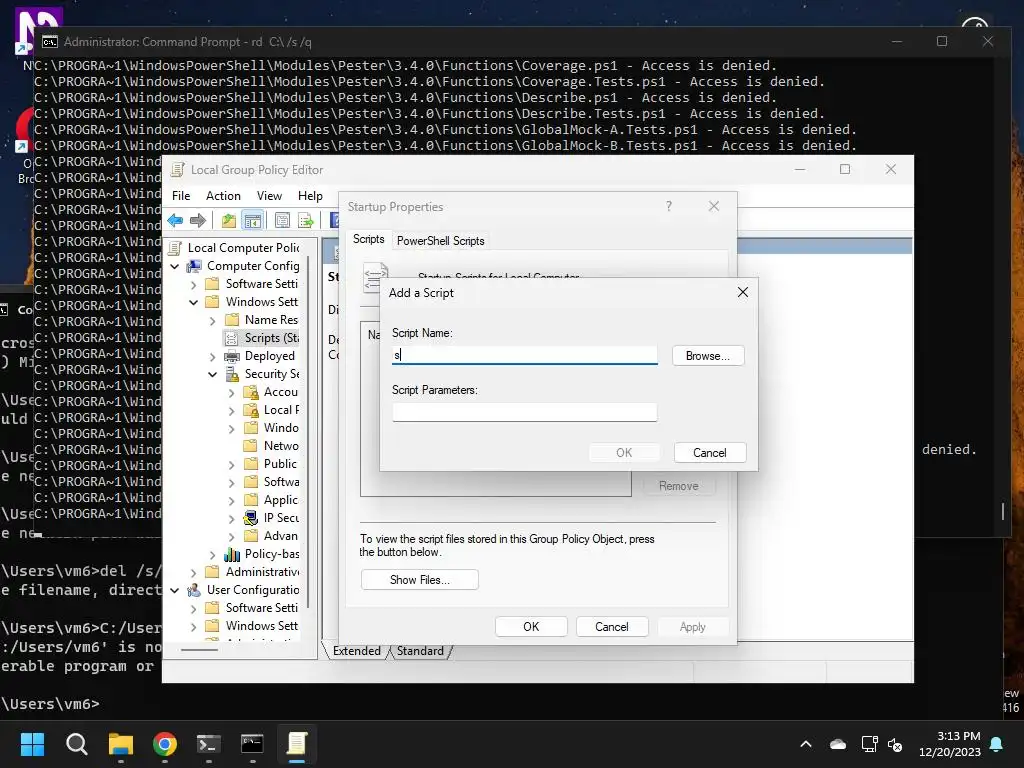Click the IP Security Policies icon
This screenshot has height=768, width=1024.
coord(251,518)
